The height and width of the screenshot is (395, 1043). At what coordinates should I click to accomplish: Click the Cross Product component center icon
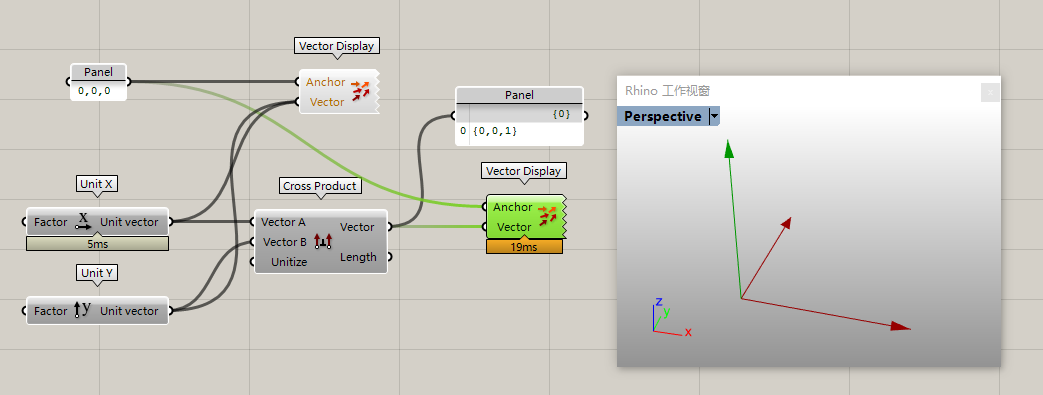(x=323, y=241)
